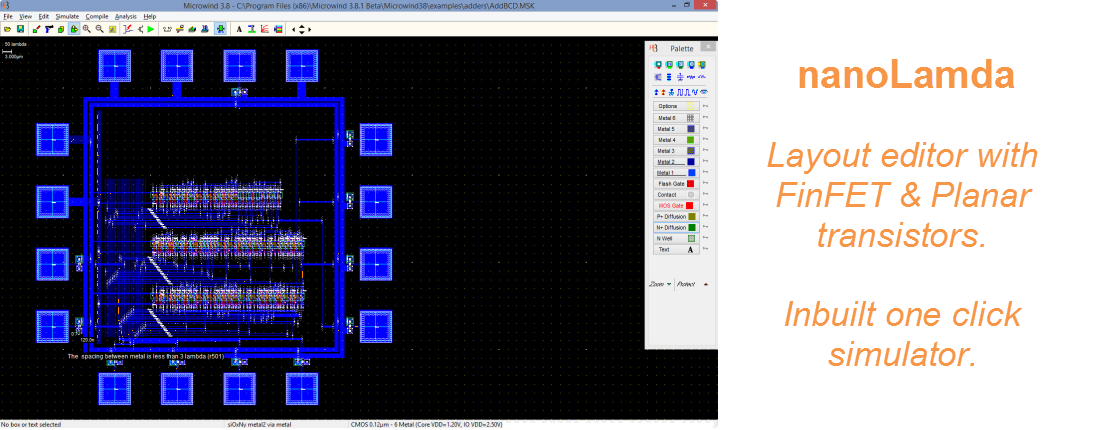Open the 3D layout view colored icon
This screenshot has width=1100, height=430.
pyautogui.click(x=192, y=29)
